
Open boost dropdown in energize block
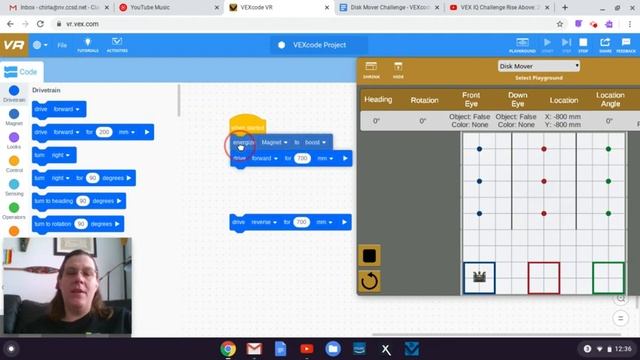tap(315, 142)
